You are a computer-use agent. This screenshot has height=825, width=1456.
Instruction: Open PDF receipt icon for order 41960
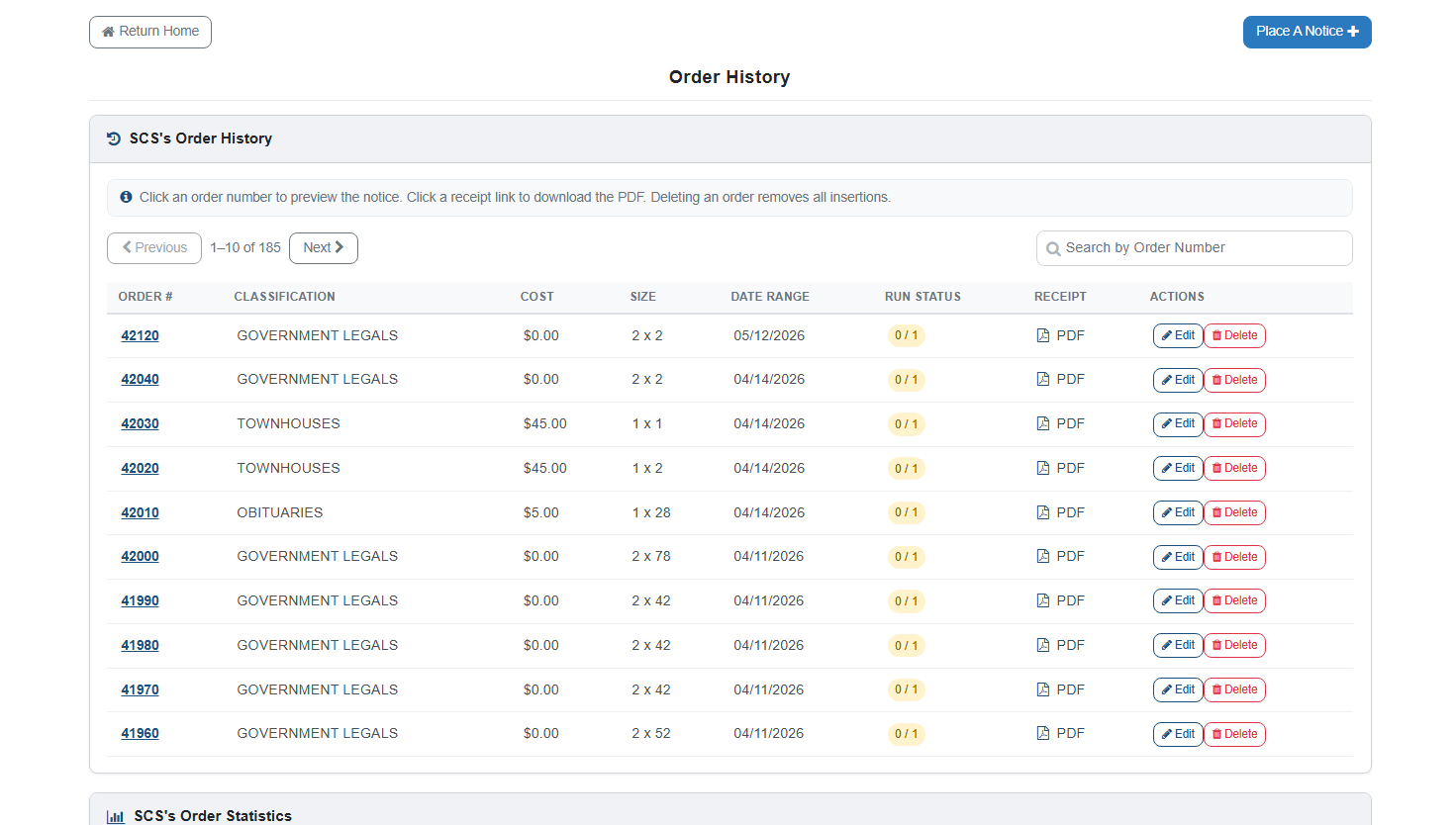pos(1042,733)
